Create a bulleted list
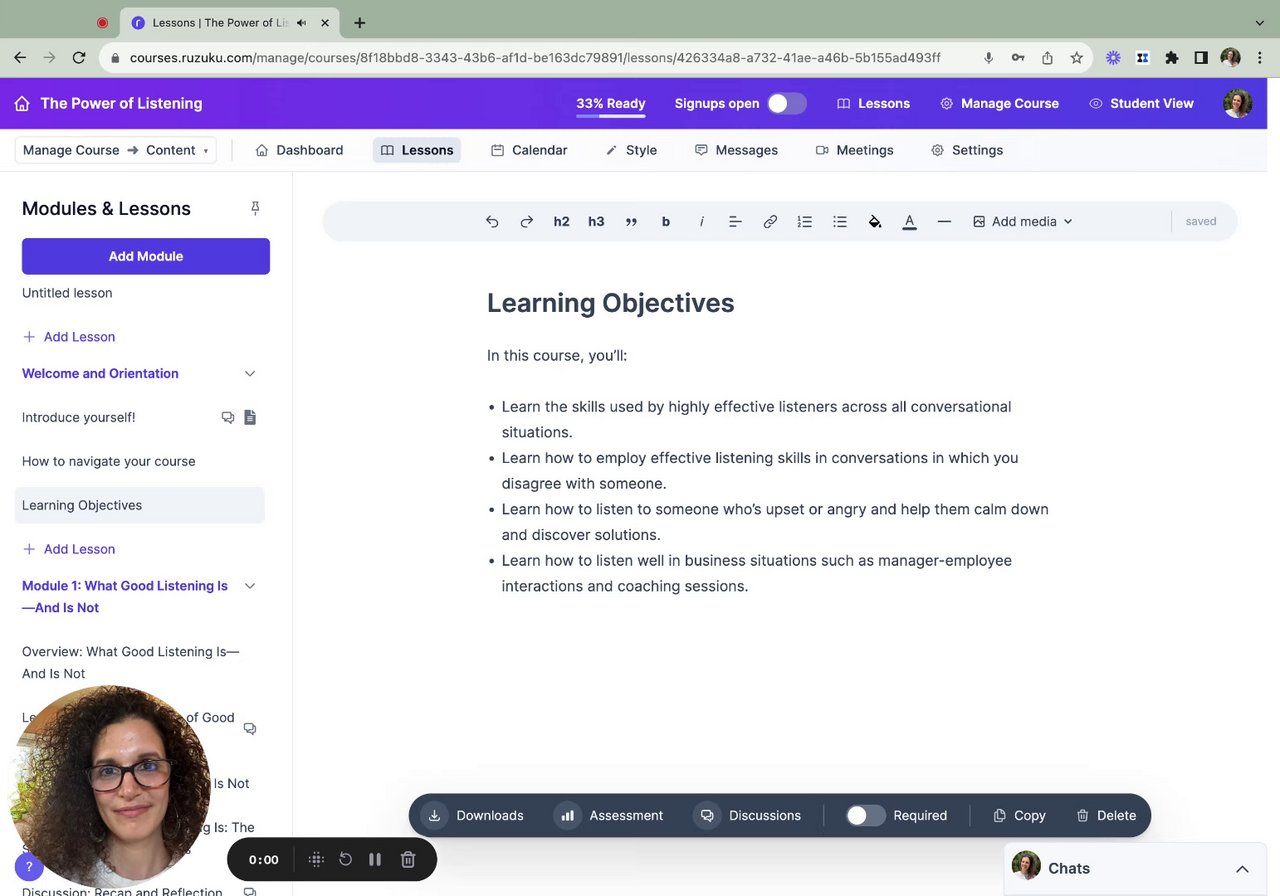Screen dimensions: 1280x896 (840, 222)
